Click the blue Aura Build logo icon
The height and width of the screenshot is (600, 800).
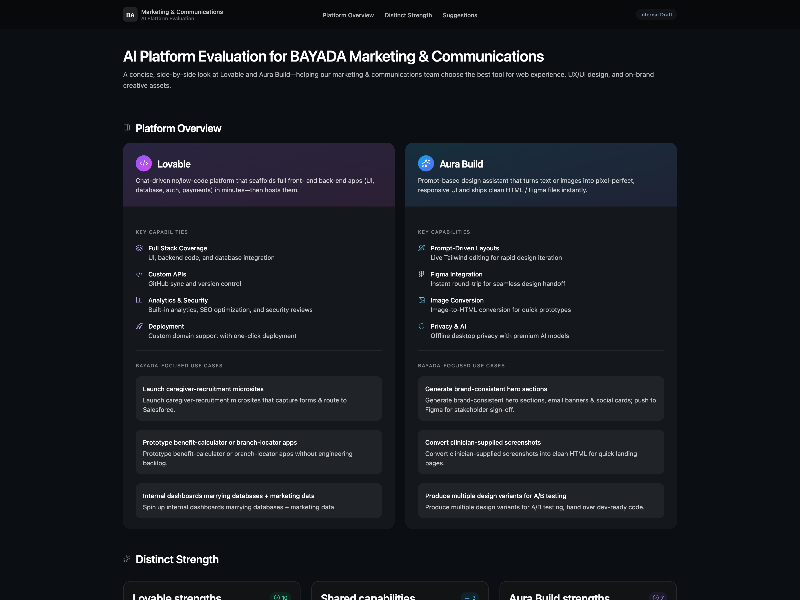(426, 163)
